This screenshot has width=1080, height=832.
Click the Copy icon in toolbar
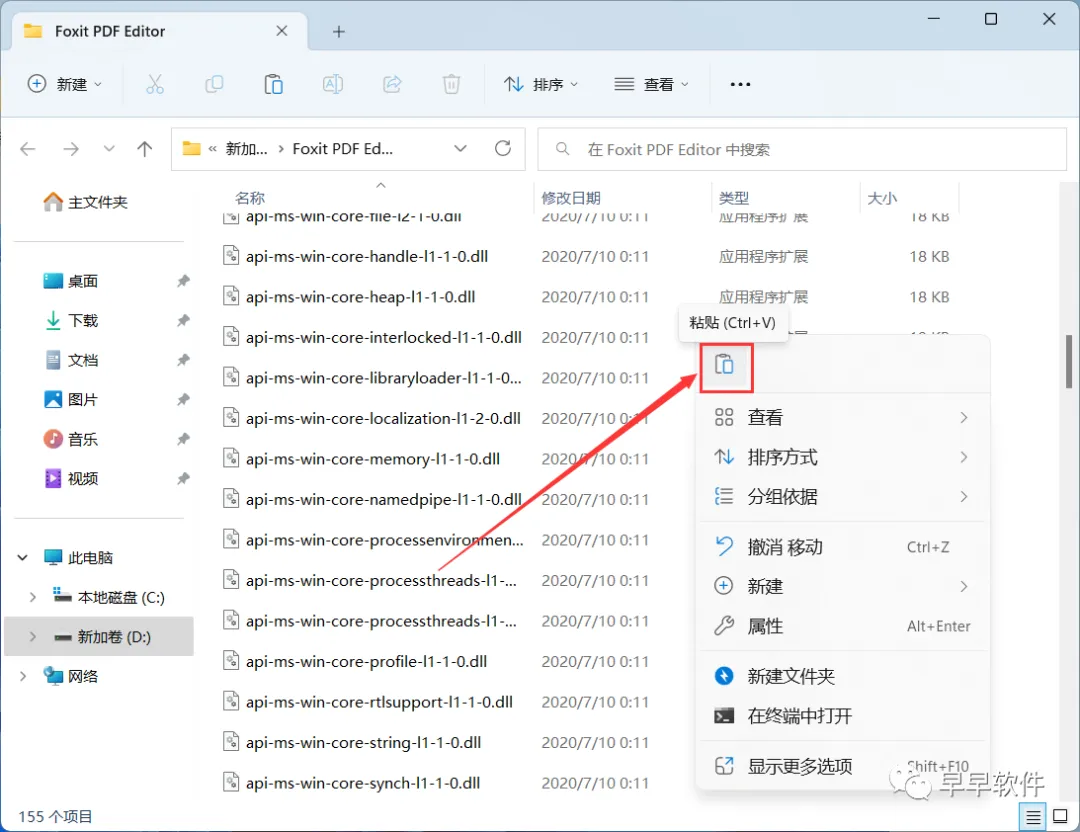214,84
